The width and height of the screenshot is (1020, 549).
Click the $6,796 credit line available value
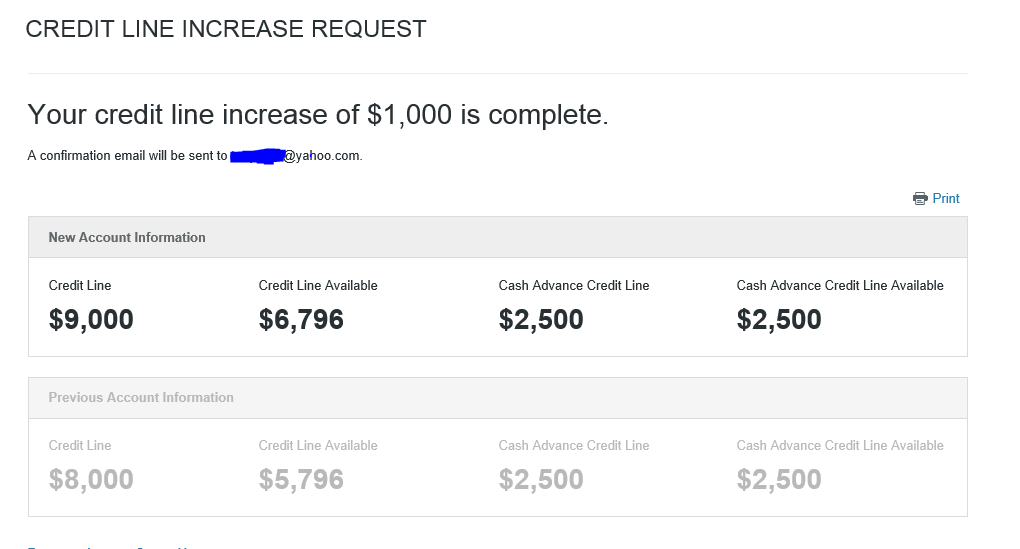[x=301, y=320]
